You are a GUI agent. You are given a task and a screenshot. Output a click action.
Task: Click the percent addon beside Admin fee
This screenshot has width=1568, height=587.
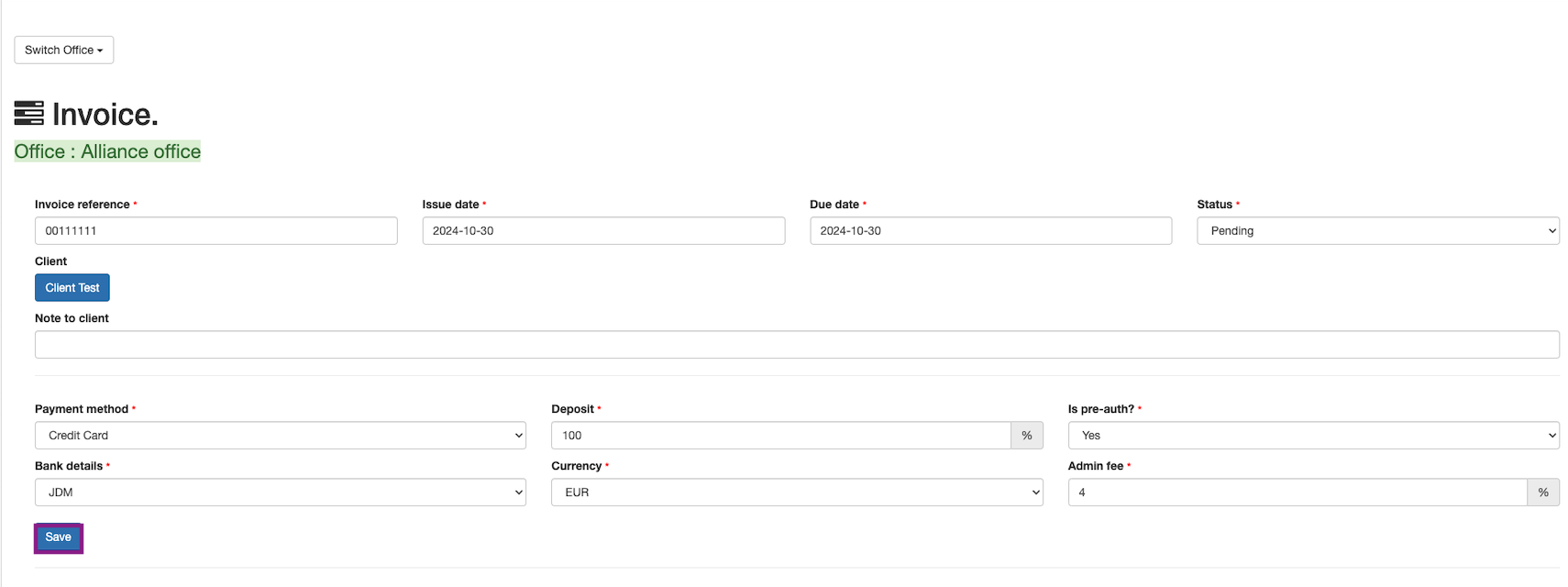[x=1543, y=493]
